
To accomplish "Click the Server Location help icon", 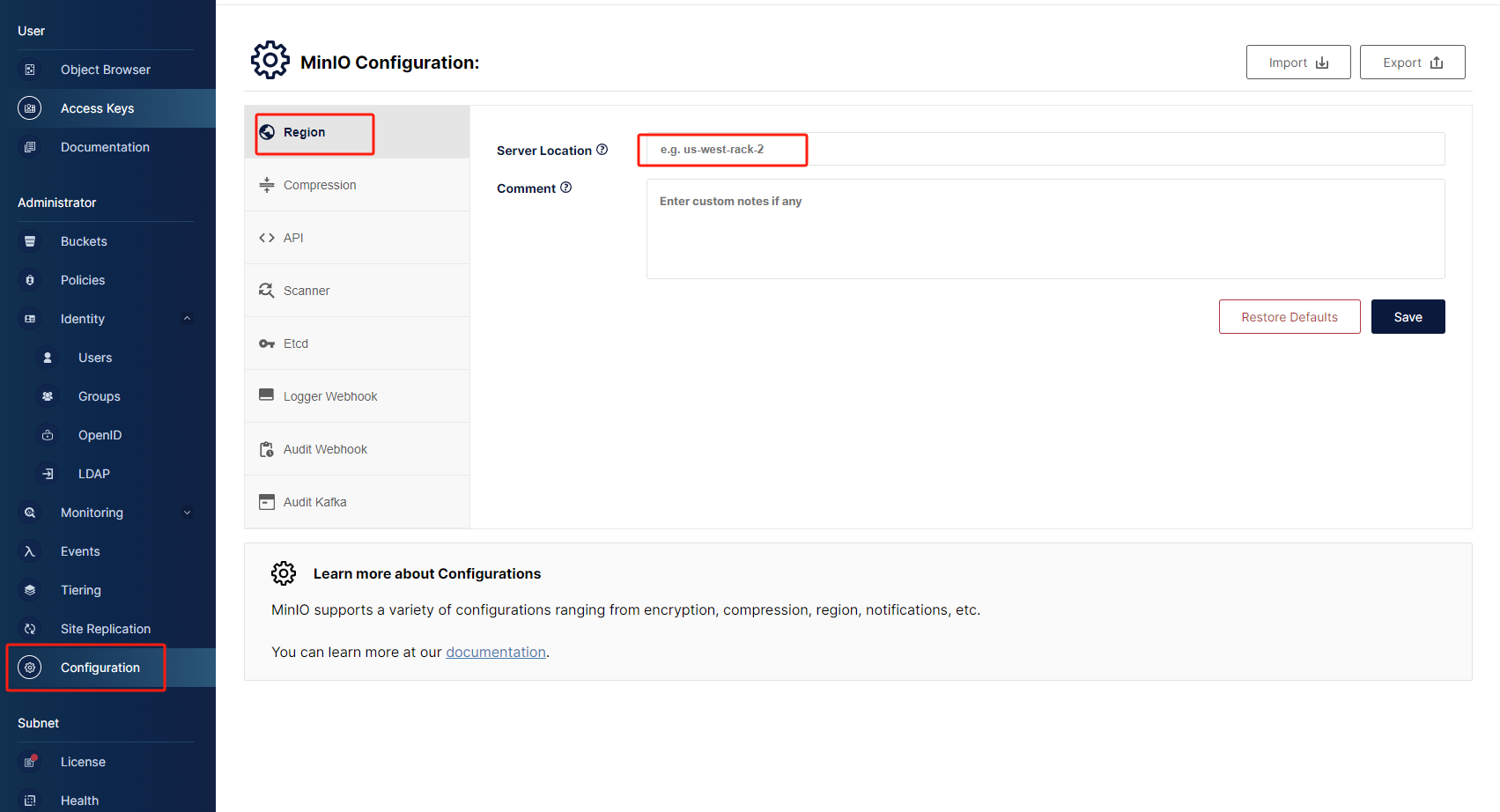I will 602,150.
